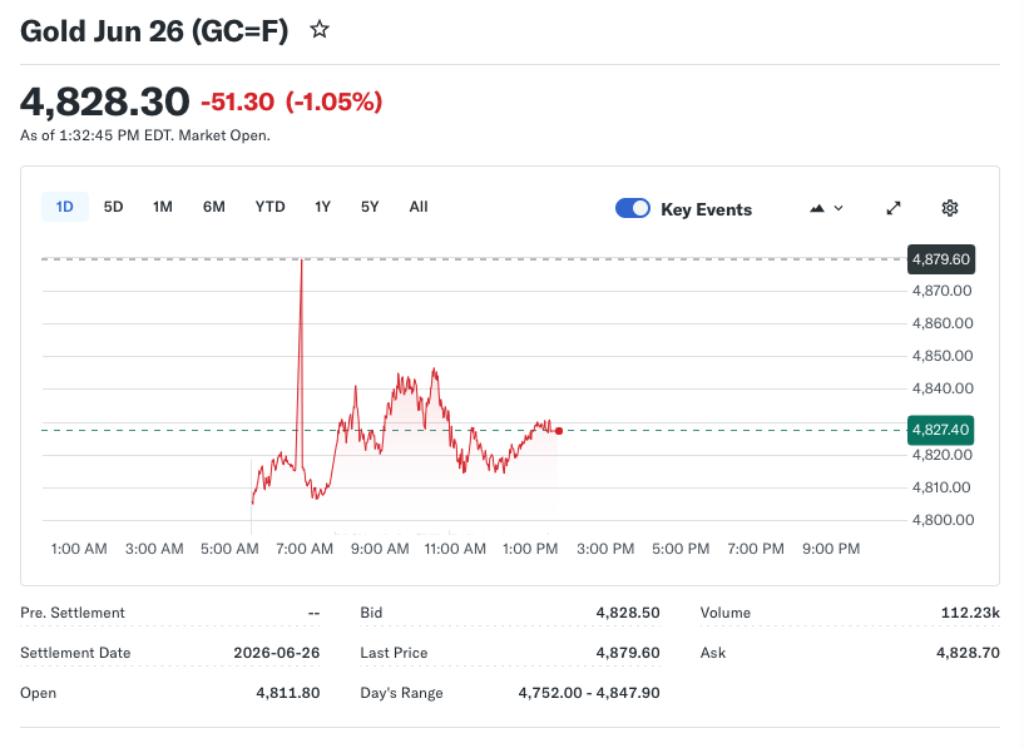Turn off the Key Events toggle
Viewport: 1024px width, 748px height.
633,209
